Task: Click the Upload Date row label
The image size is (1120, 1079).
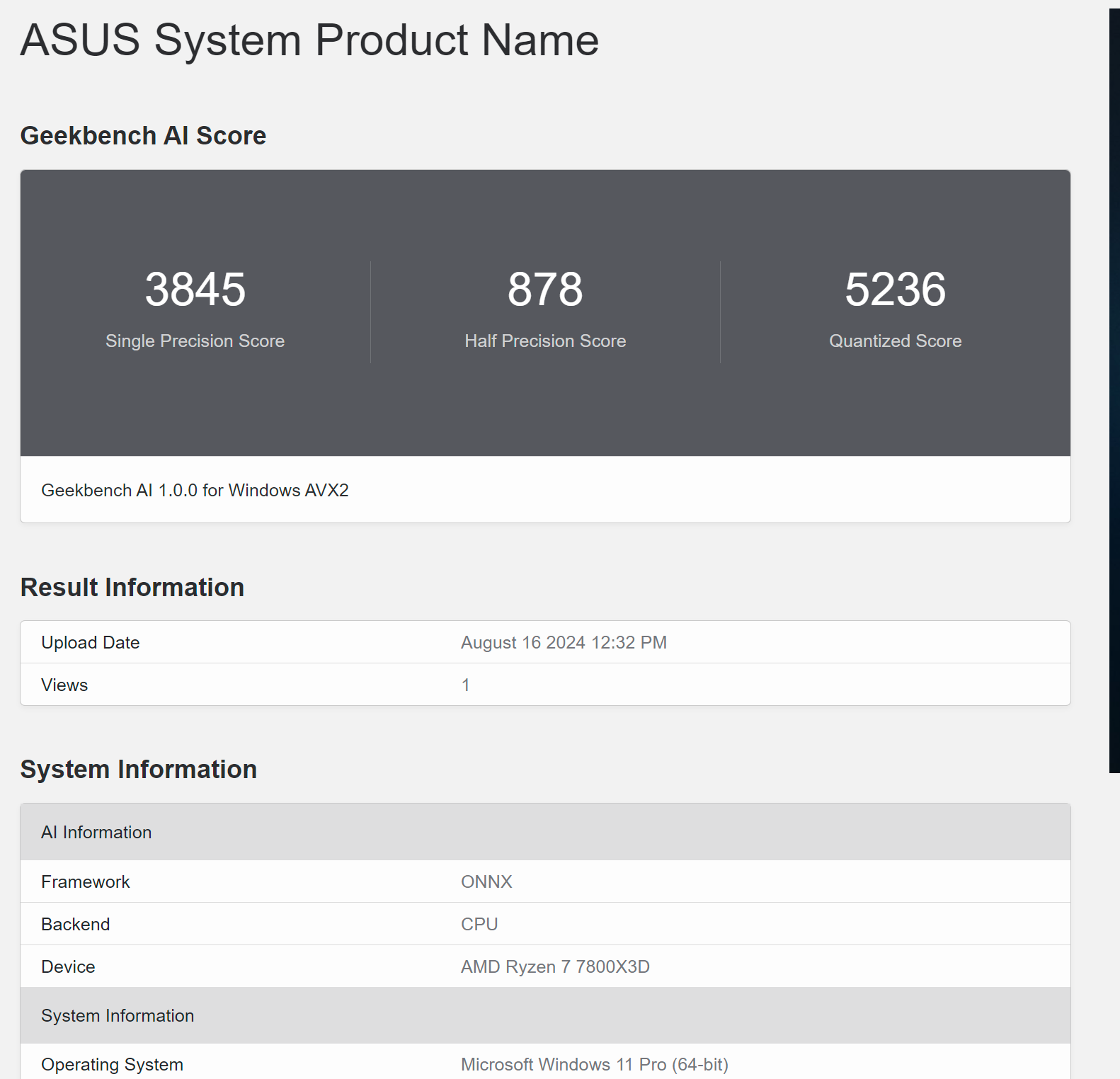Action: click(91, 642)
